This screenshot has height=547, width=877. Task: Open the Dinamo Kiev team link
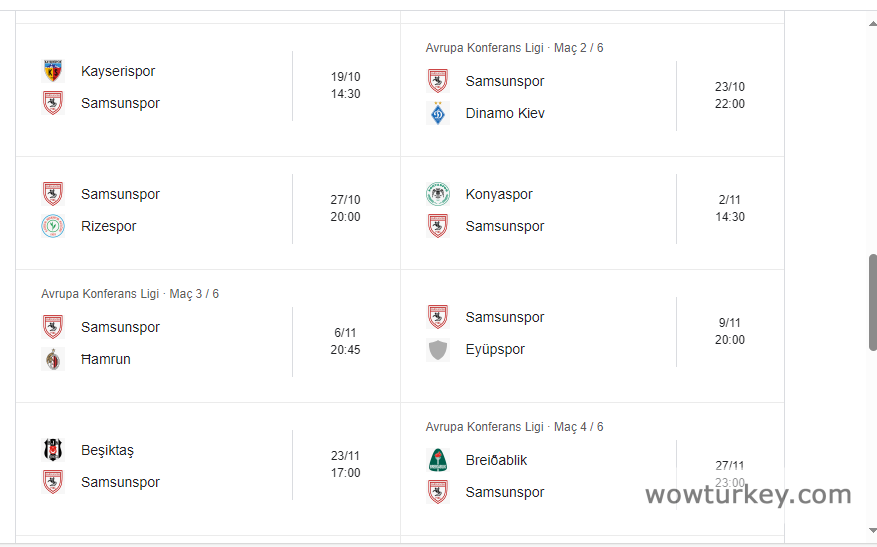point(505,113)
